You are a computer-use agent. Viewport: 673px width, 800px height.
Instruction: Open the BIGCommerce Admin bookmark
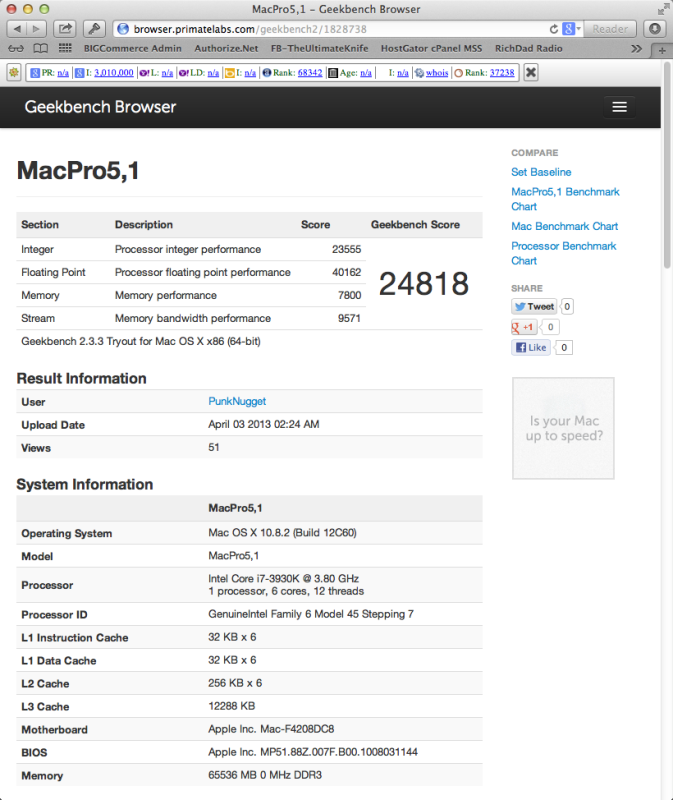[x=133, y=48]
